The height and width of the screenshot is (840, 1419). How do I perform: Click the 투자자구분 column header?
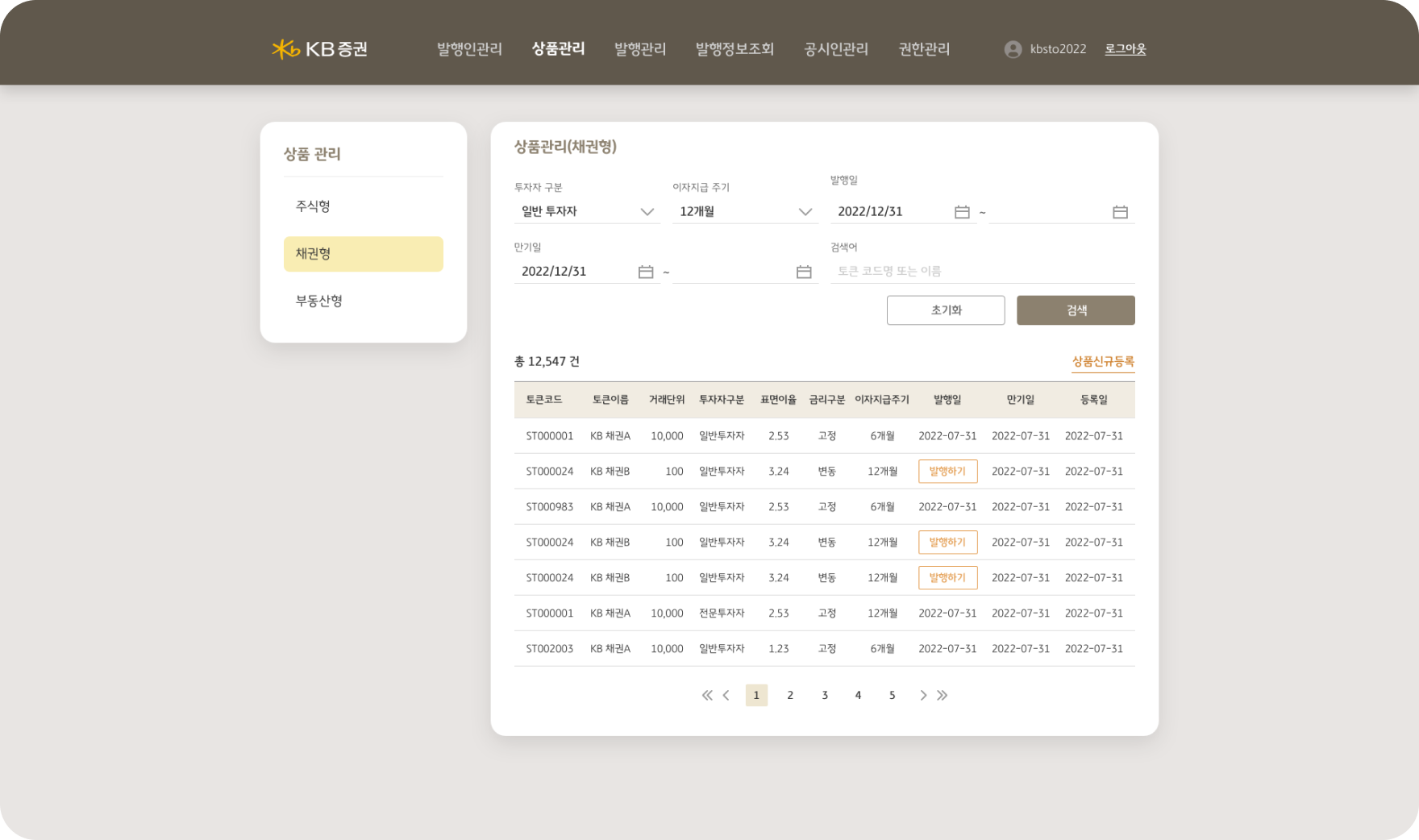tap(722, 400)
